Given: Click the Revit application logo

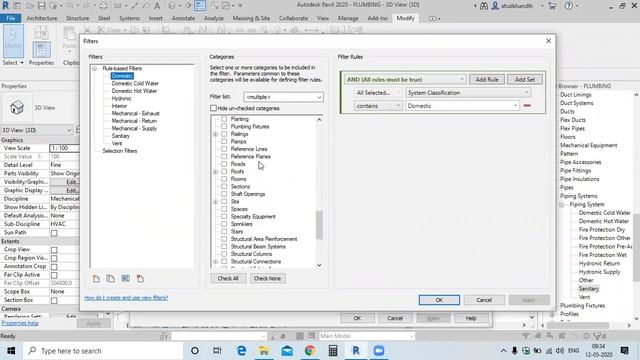Looking at the screenshot, I should tap(6, 6).
